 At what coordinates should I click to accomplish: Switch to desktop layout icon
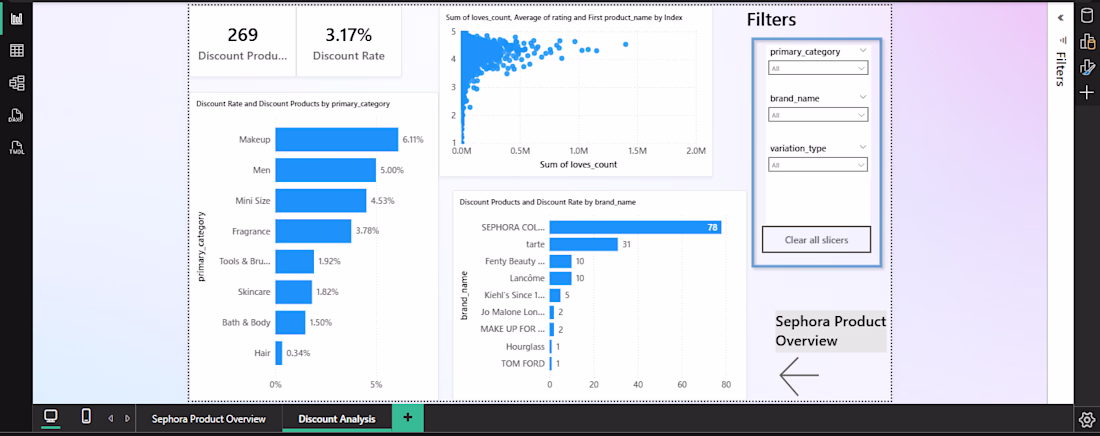click(51, 417)
